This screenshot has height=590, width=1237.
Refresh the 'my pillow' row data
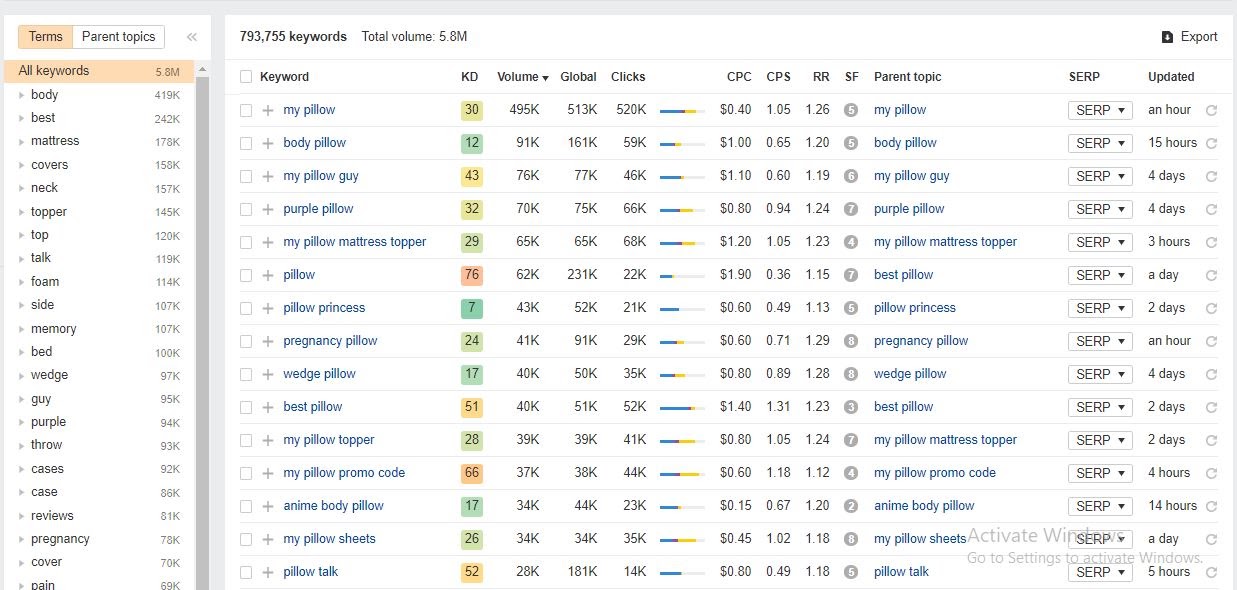[x=1211, y=111]
